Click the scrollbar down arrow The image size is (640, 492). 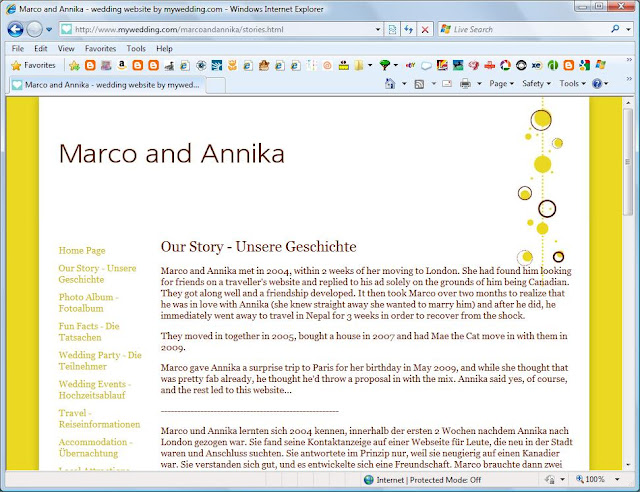pos(628,465)
